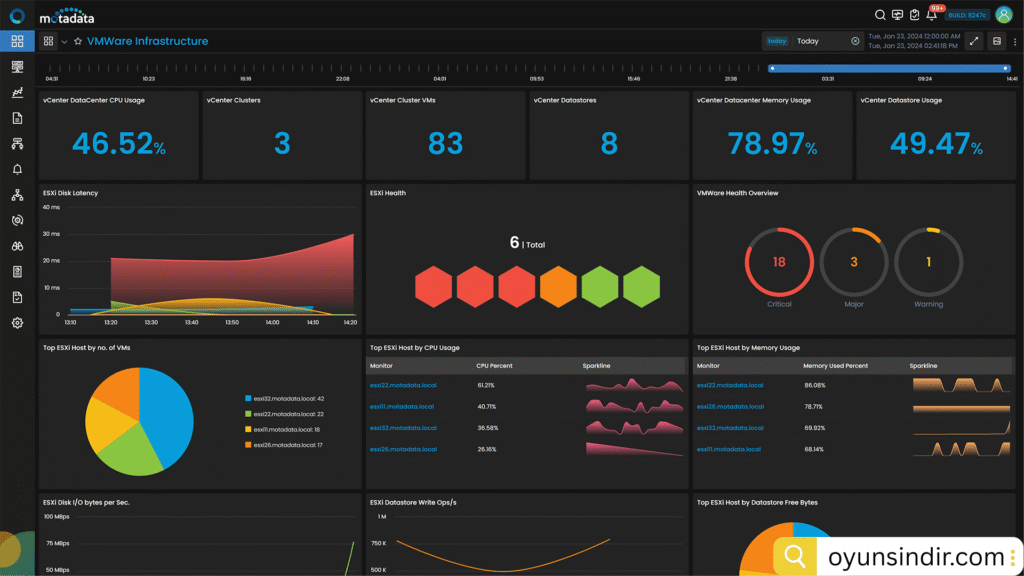Open the Topology icon in the sidebar
The image size is (1024, 576).
tap(17, 195)
